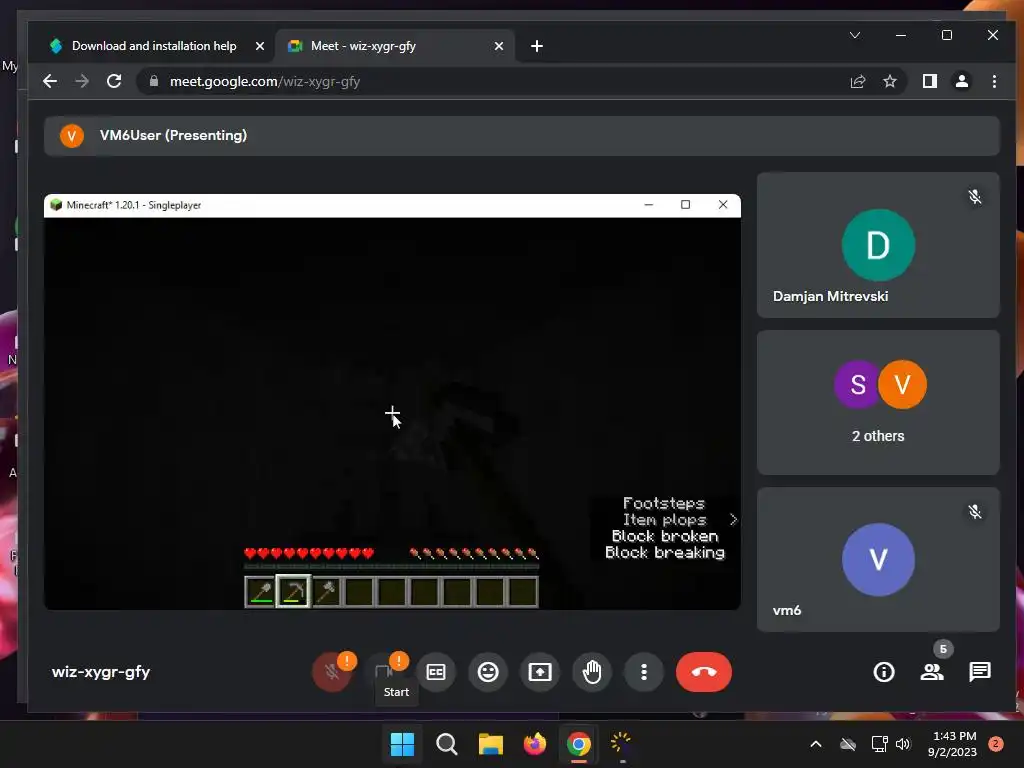Viewport: 1024px width, 768px height.
Task: Select third hotbar axe slot in Minecraft
Action: tap(326, 592)
